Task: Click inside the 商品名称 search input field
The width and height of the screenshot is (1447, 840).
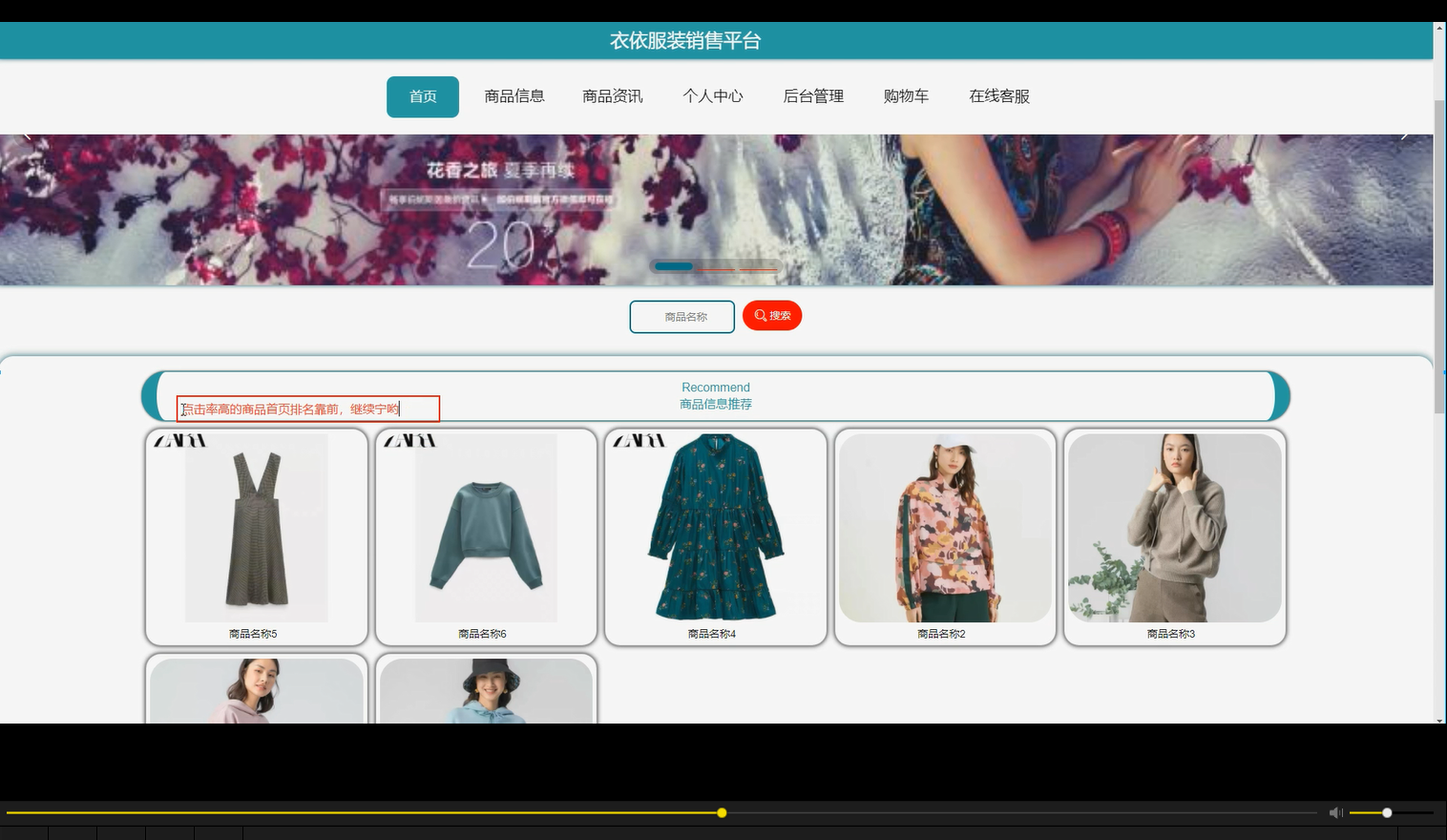Action: pos(682,316)
